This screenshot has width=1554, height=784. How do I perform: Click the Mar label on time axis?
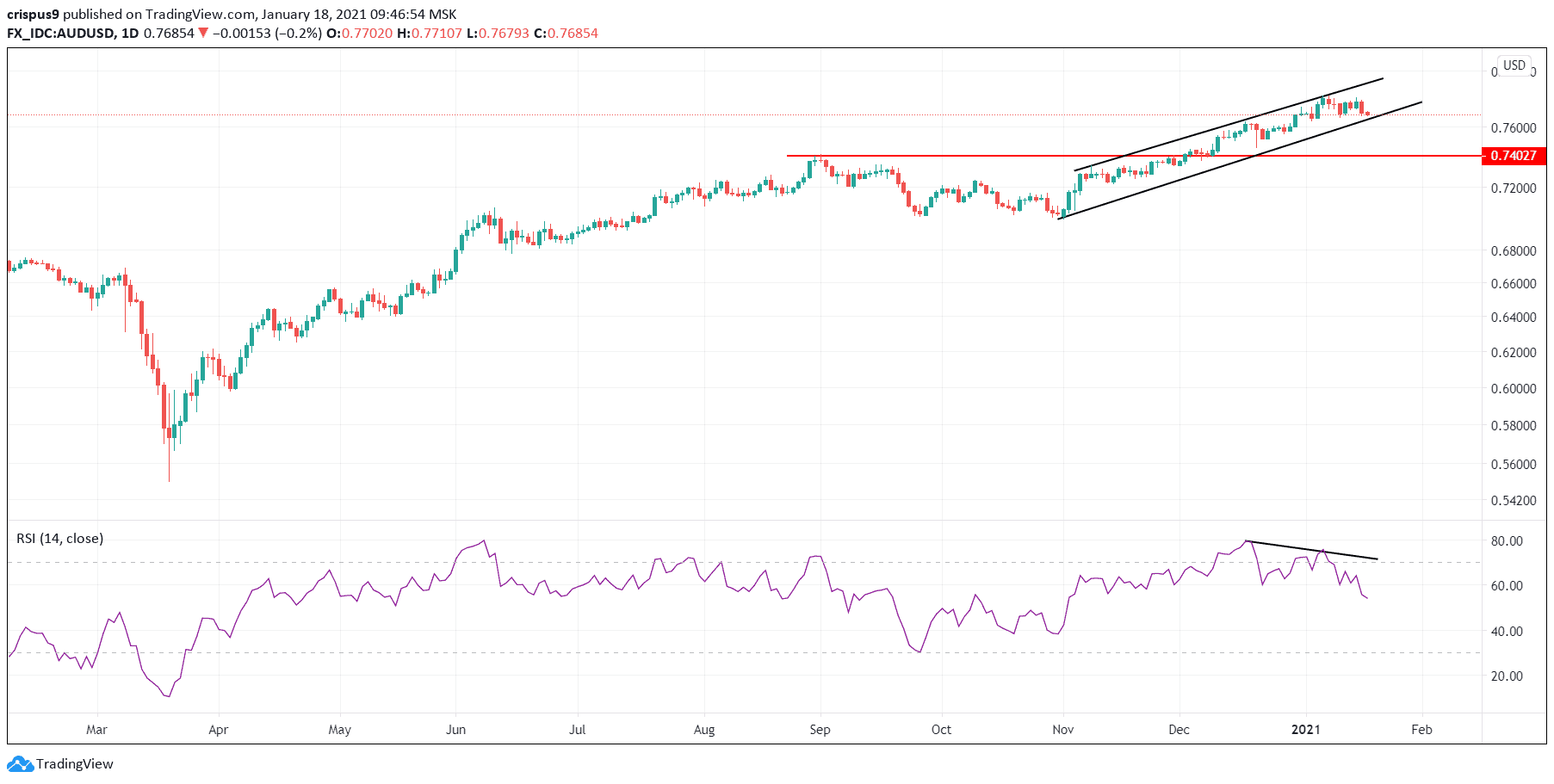pyautogui.click(x=97, y=730)
